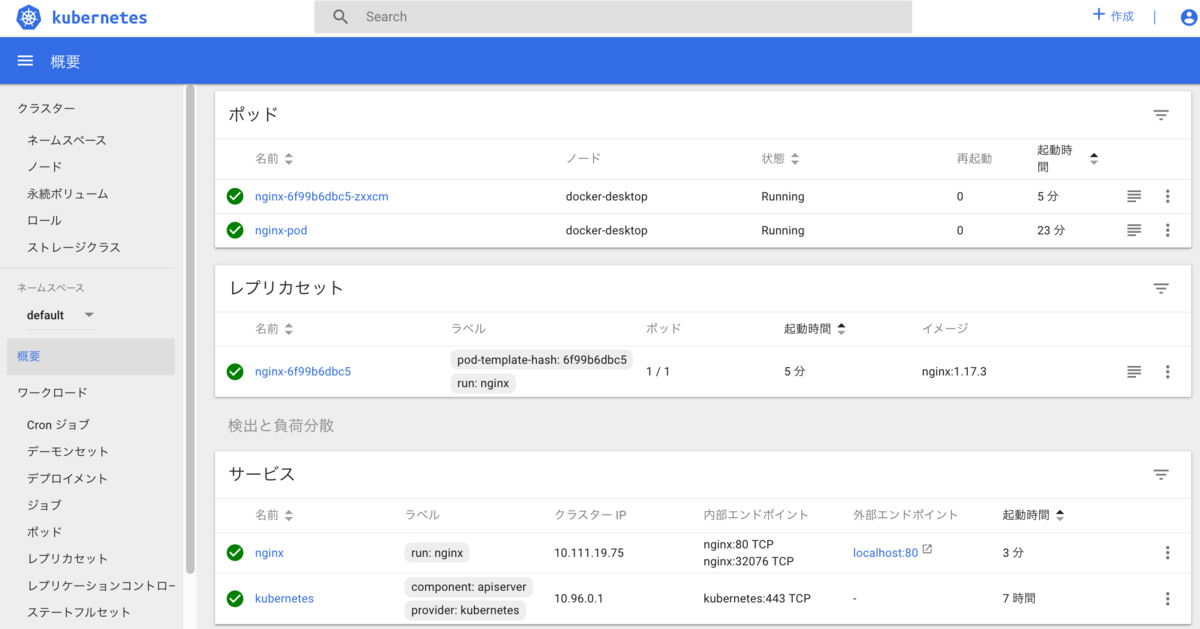Screen dimensions: 1200x629
Task: Open filter icon in サービス card
Action: (x=1161, y=475)
